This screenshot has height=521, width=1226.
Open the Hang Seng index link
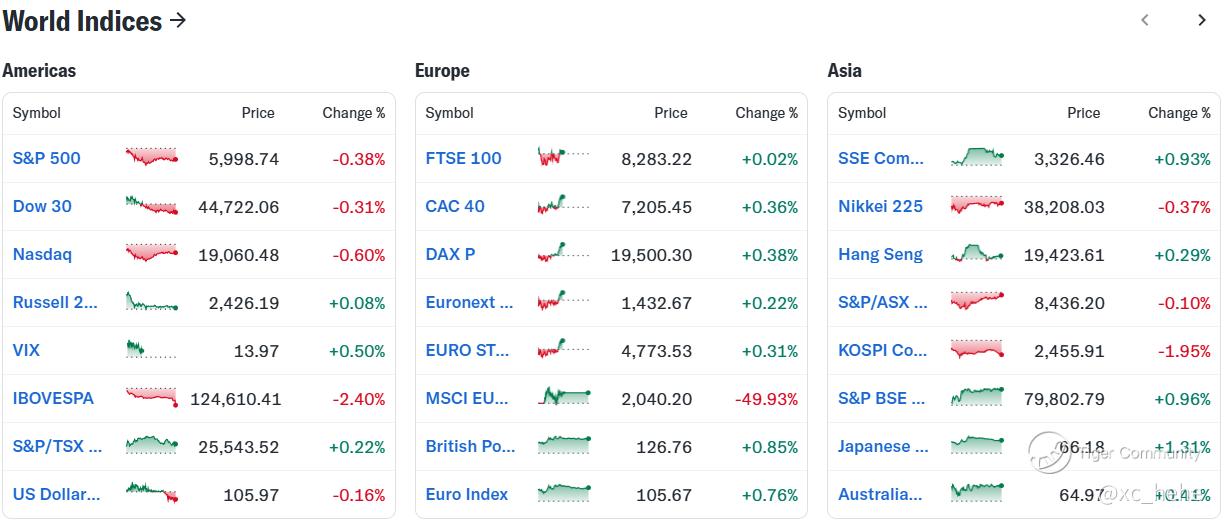(880, 254)
